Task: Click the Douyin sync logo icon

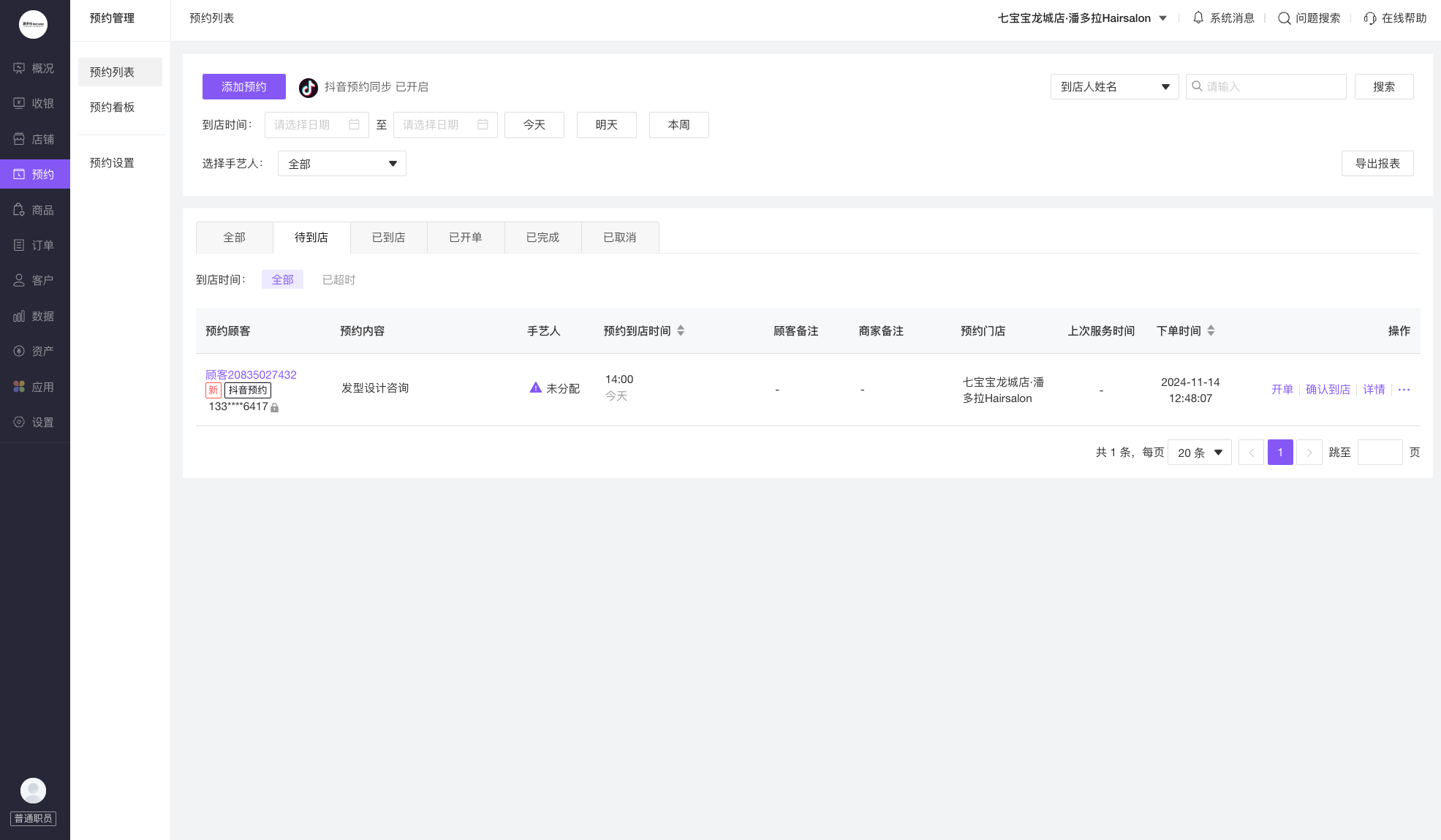Action: coord(309,88)
